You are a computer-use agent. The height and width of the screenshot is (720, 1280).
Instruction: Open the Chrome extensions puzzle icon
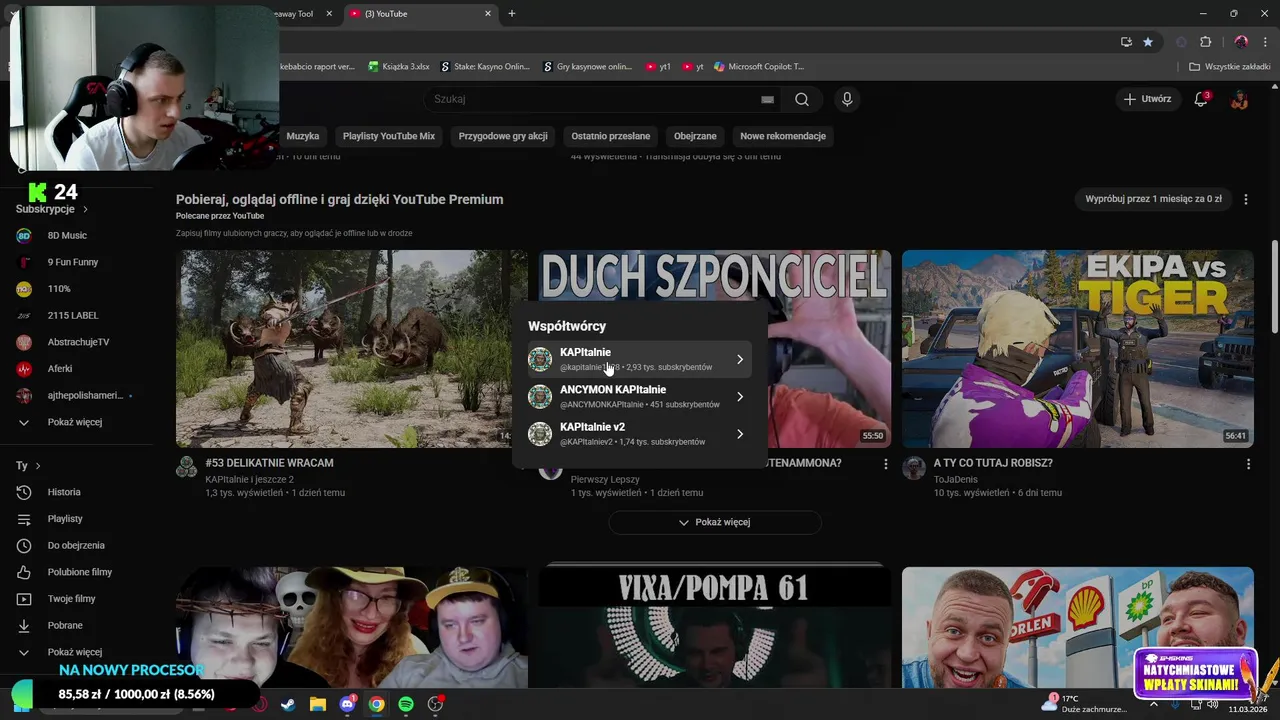[1205, 42]
